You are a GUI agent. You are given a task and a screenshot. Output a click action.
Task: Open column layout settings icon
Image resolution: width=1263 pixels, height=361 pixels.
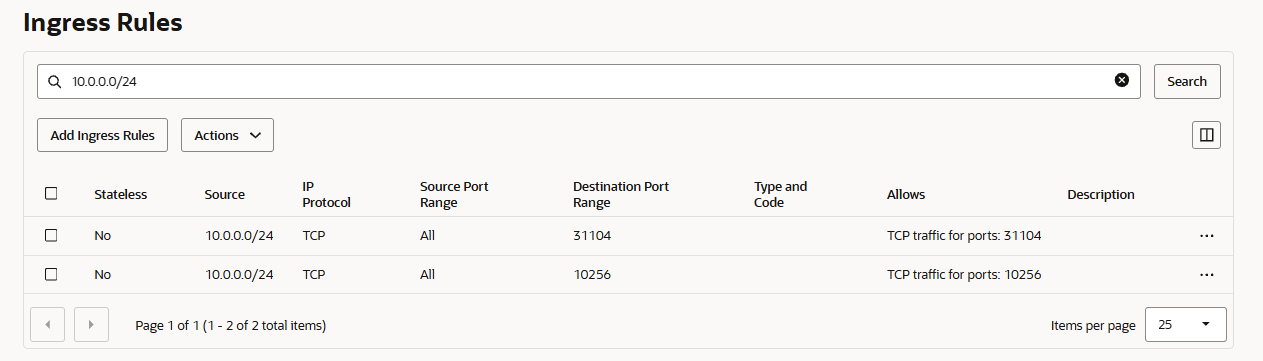click(x=1207, y=135)
